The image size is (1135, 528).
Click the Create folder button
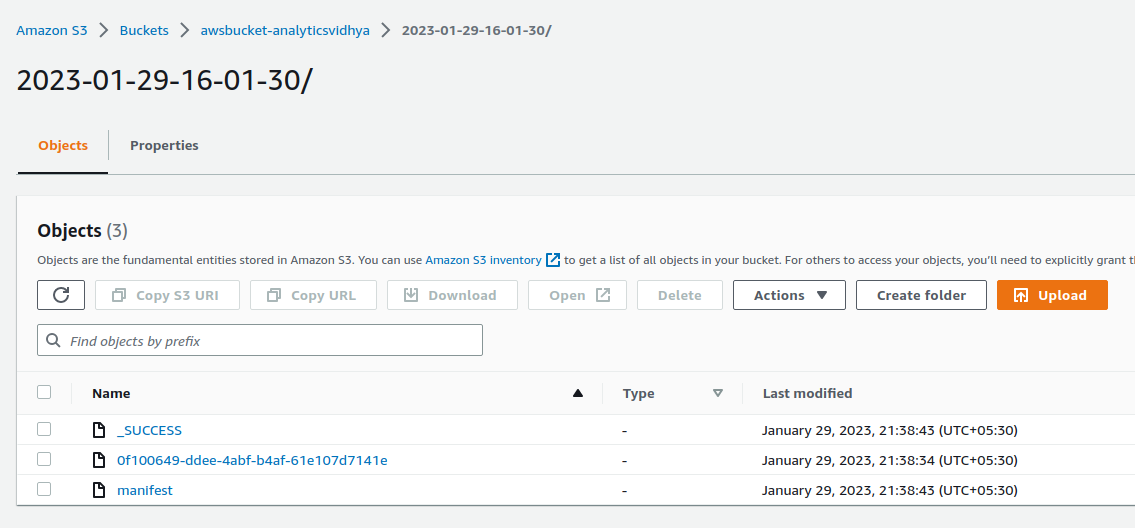pyautogui.click(x=921, y=295)
